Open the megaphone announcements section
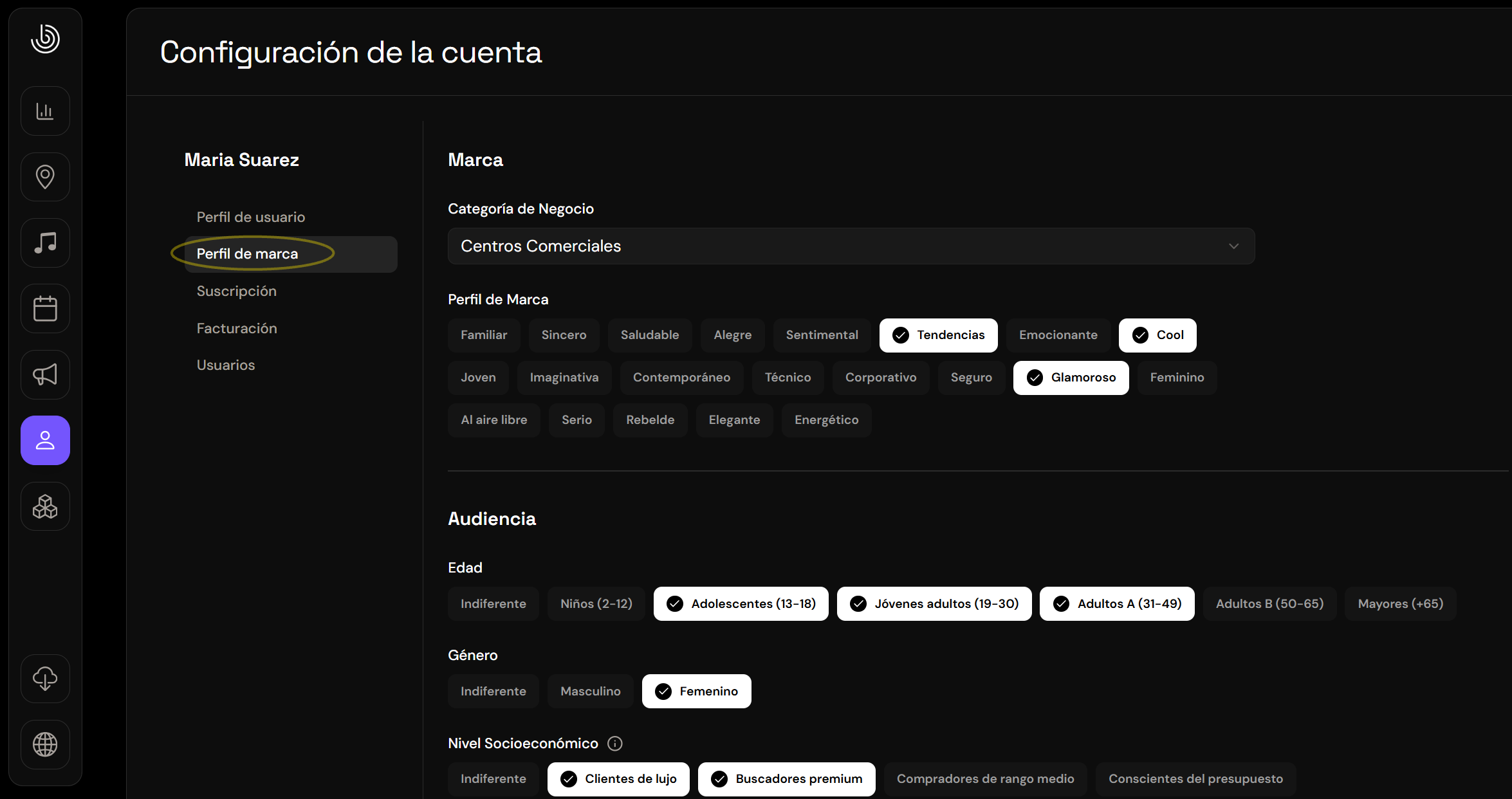 tap(45, 375)
